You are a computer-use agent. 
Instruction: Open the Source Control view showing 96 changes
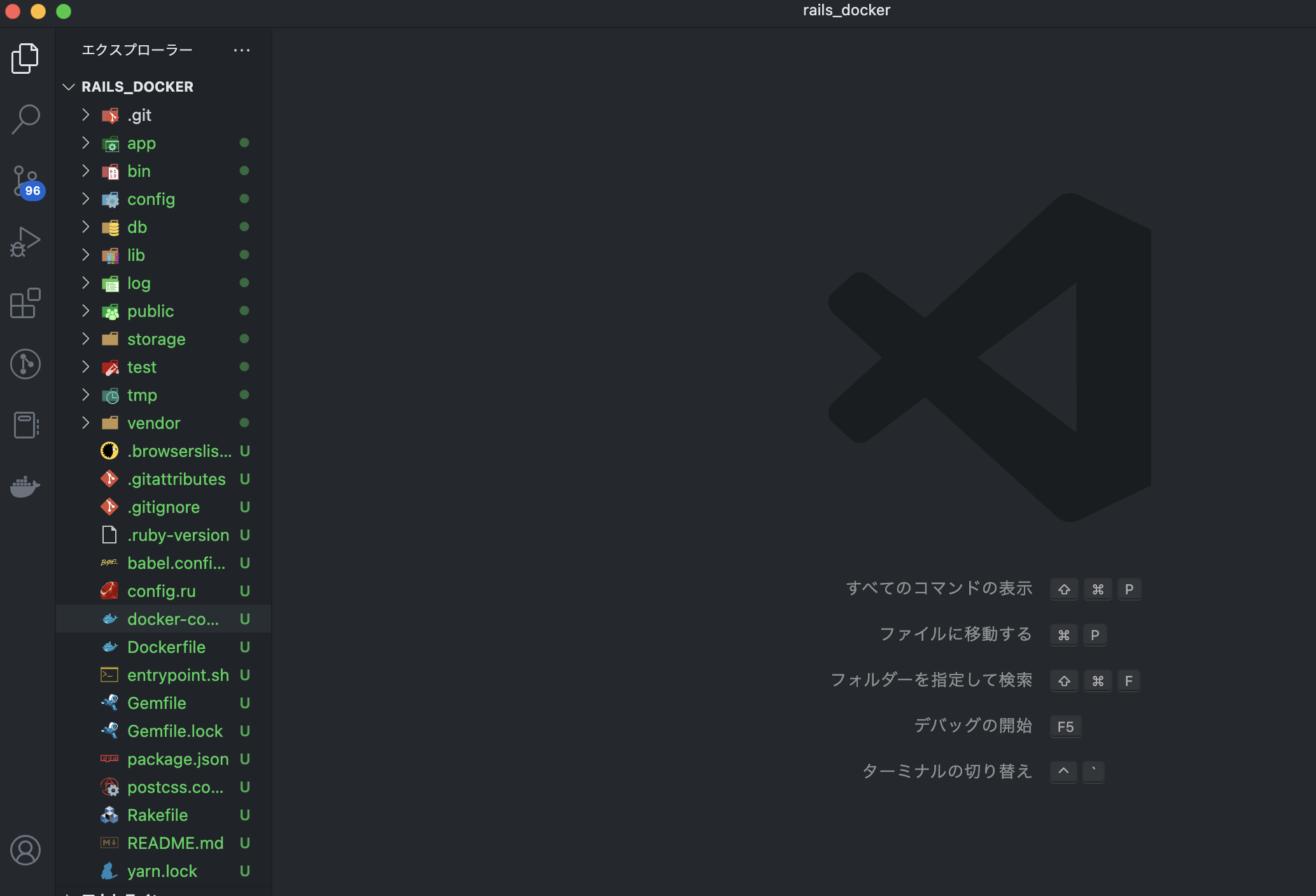click(25, 181)
